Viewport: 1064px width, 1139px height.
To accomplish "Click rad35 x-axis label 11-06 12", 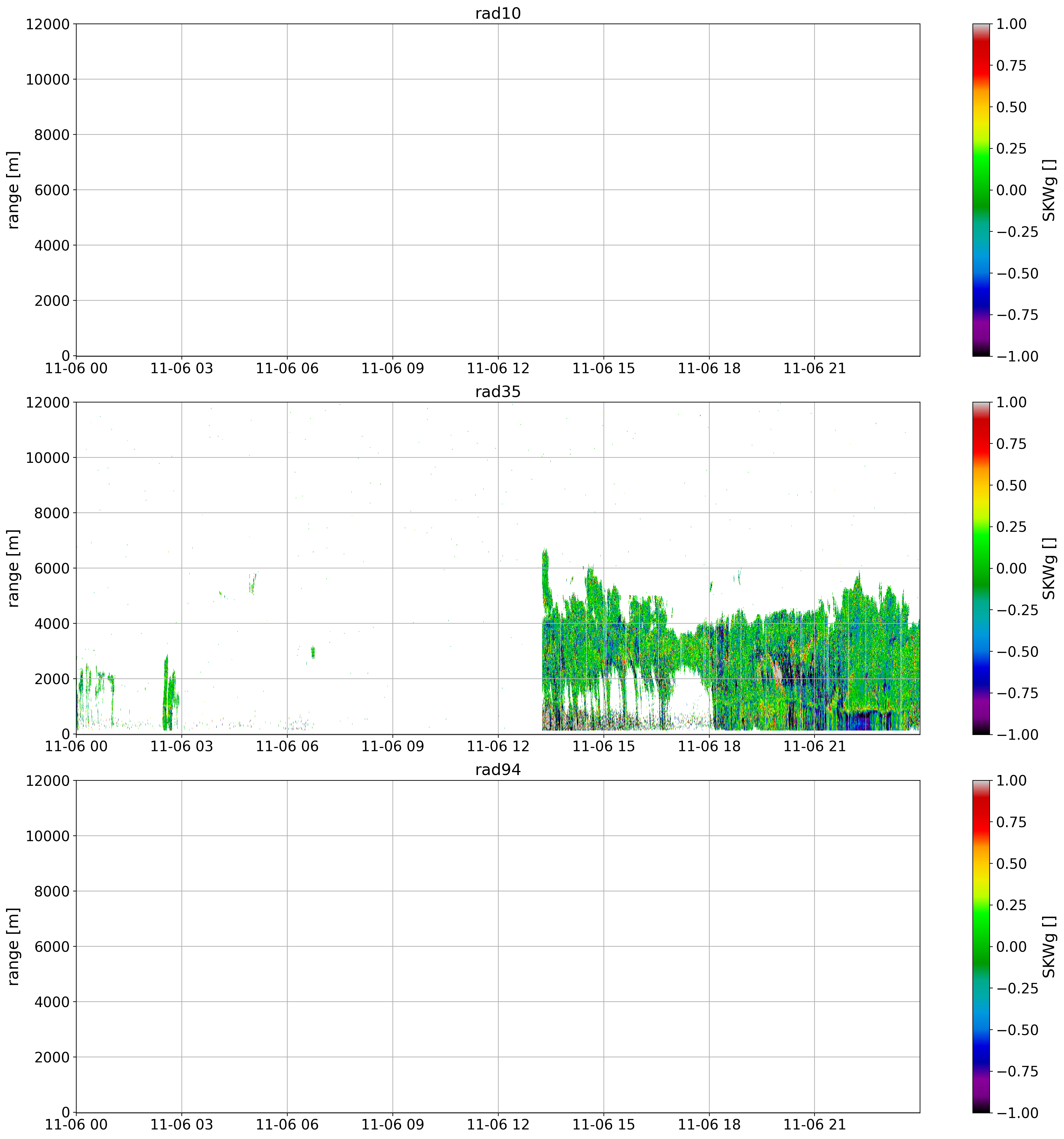I will click(498, 746).
